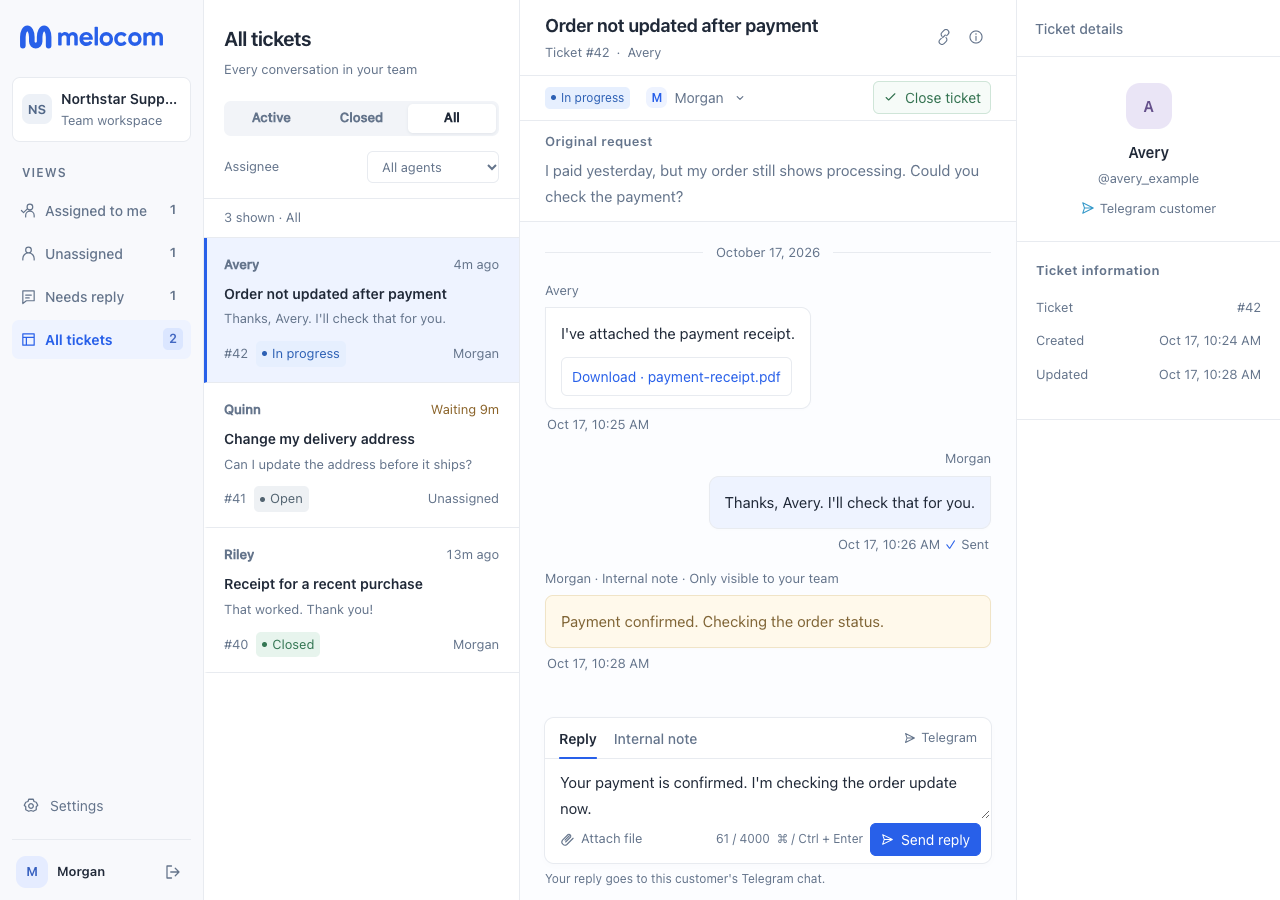Image resolution: width=1280 pixels, height=900 pixels.
Task: Select the All tickets filter segment
Action: point(452,118)
